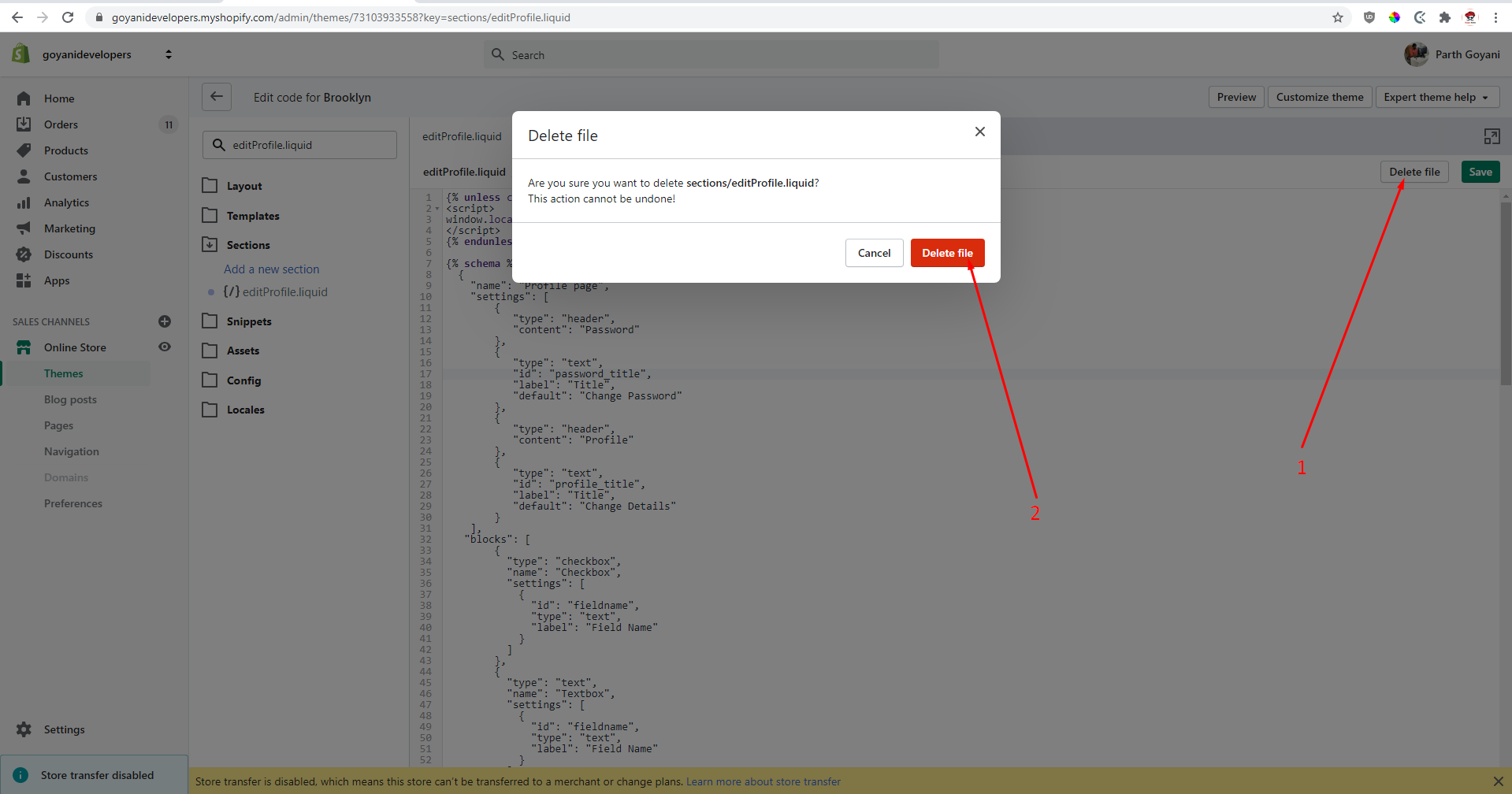
Task: Open Customers in the sidebar
Action: (x=71, y=176)
